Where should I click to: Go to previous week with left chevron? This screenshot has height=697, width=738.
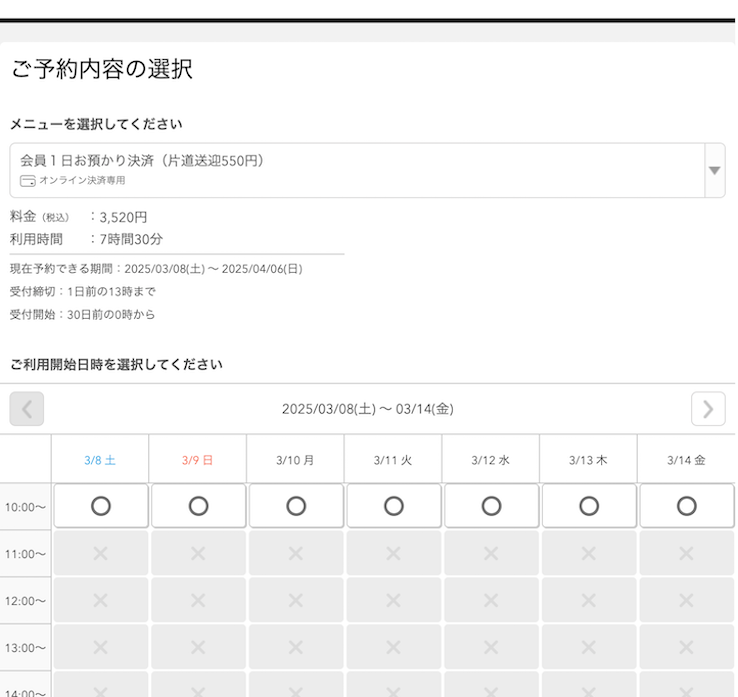point(27,409)
